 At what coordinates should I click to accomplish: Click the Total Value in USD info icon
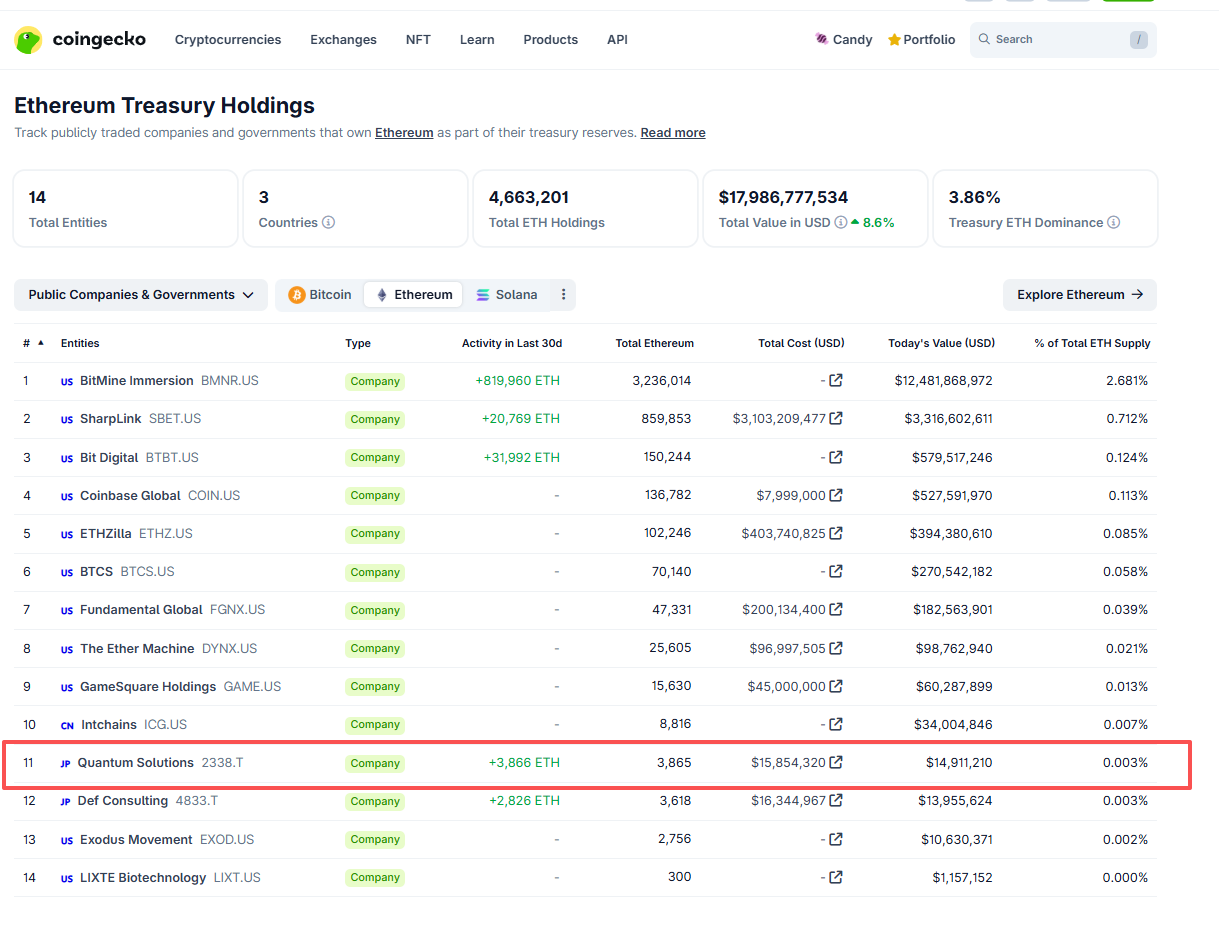[x=841, y=223]
